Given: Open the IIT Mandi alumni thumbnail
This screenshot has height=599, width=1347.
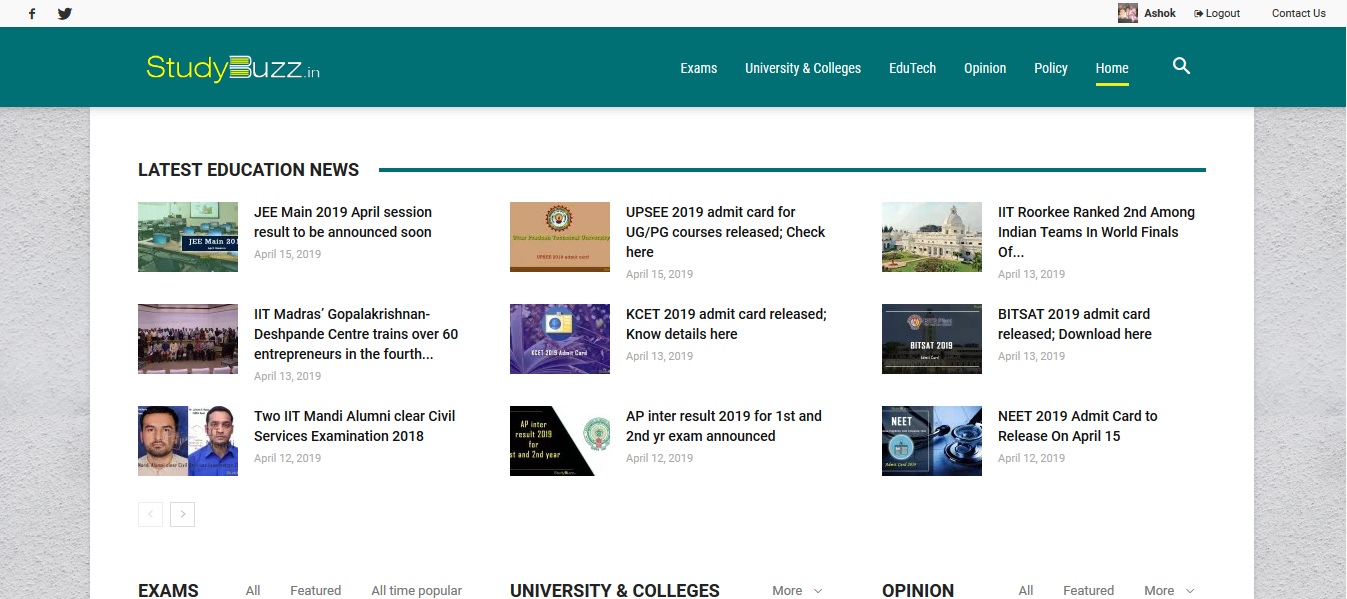Looking at the screenshot, I should 188,441.
